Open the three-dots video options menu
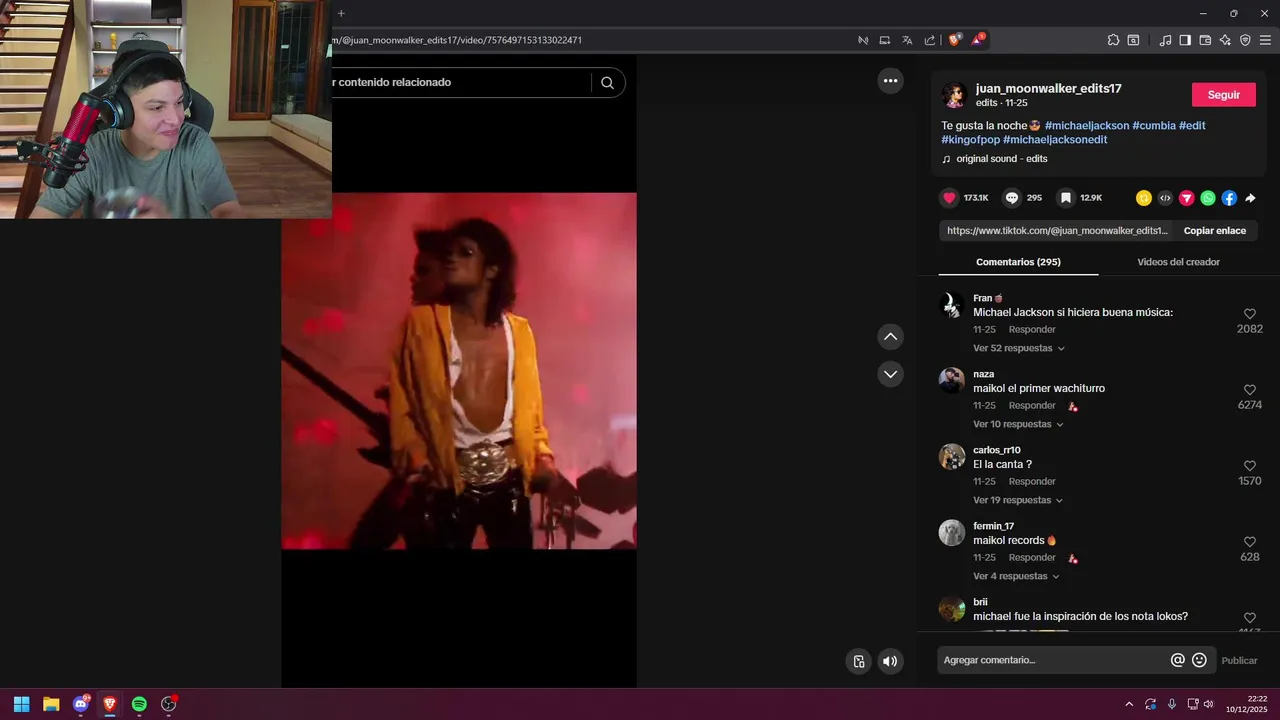This screenshot has width=1280, height=720. tap(890, 80)
